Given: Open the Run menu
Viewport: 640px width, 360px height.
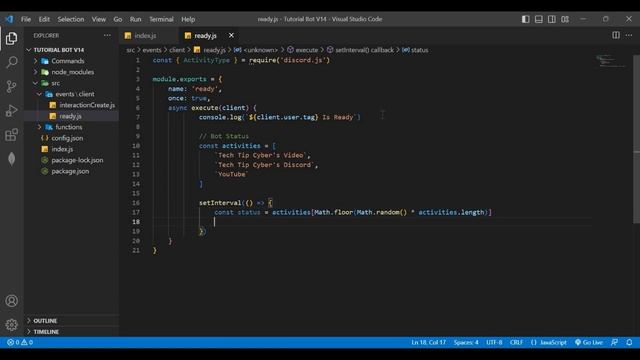Looking at the screenshot, I should click(x=136, y=19).
